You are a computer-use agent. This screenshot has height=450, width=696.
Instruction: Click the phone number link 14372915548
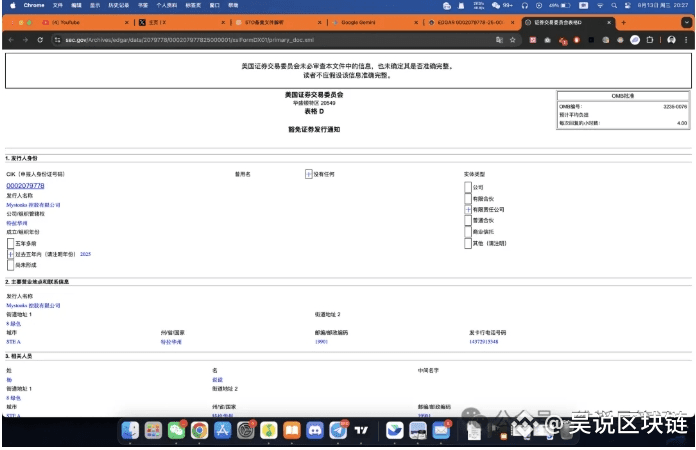tap(484, 341)
